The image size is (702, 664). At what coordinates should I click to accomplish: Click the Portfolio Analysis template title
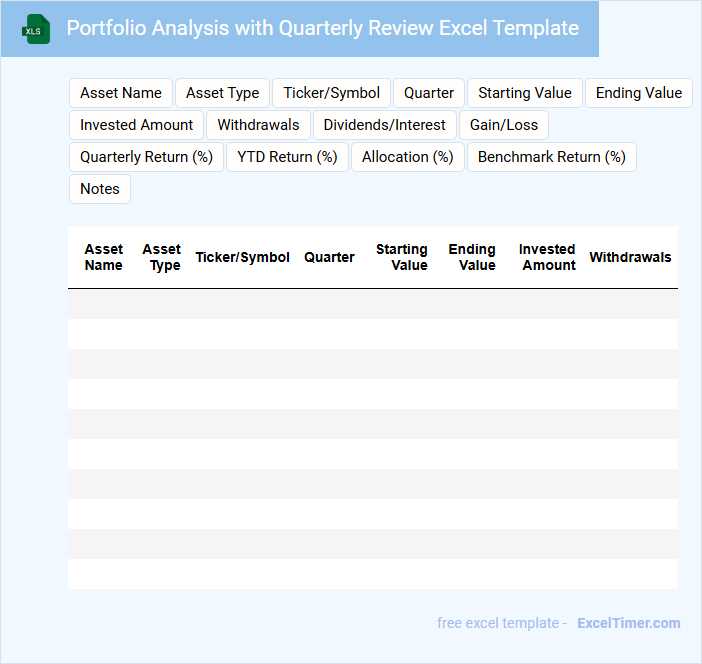point(322,28)
